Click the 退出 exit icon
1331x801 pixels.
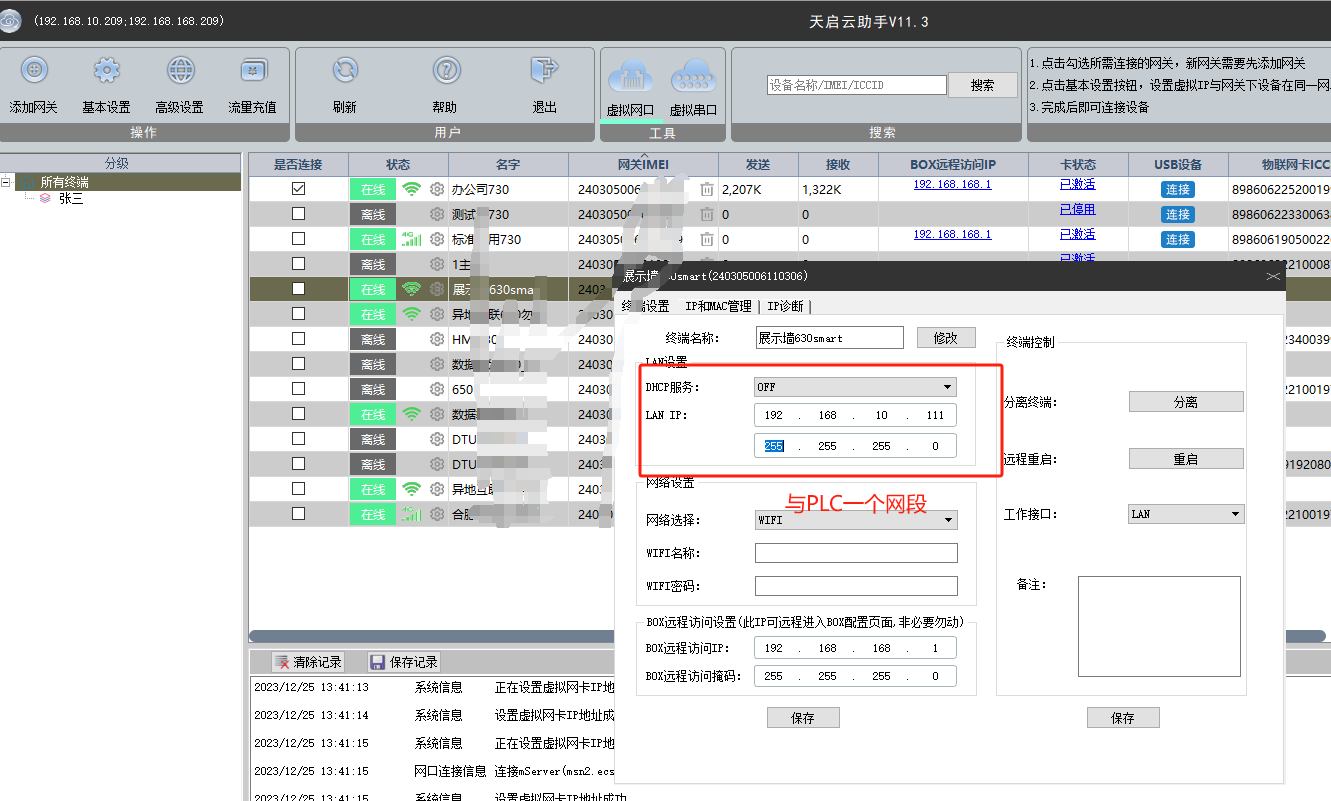click(544, 70)
